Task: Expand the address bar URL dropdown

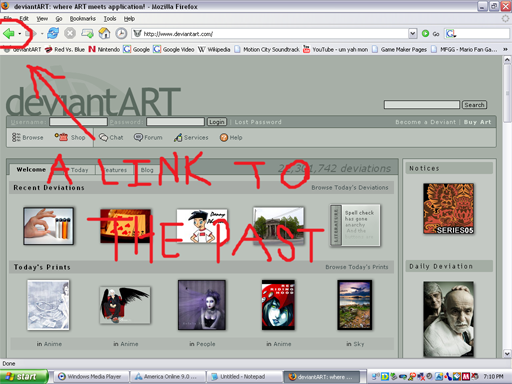Action: pyautogui.click(x=413, y=33)
